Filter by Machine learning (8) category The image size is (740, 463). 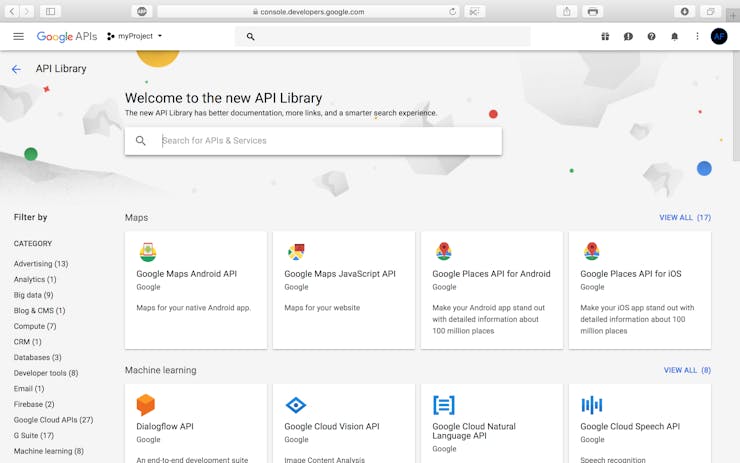pos(49,451)
